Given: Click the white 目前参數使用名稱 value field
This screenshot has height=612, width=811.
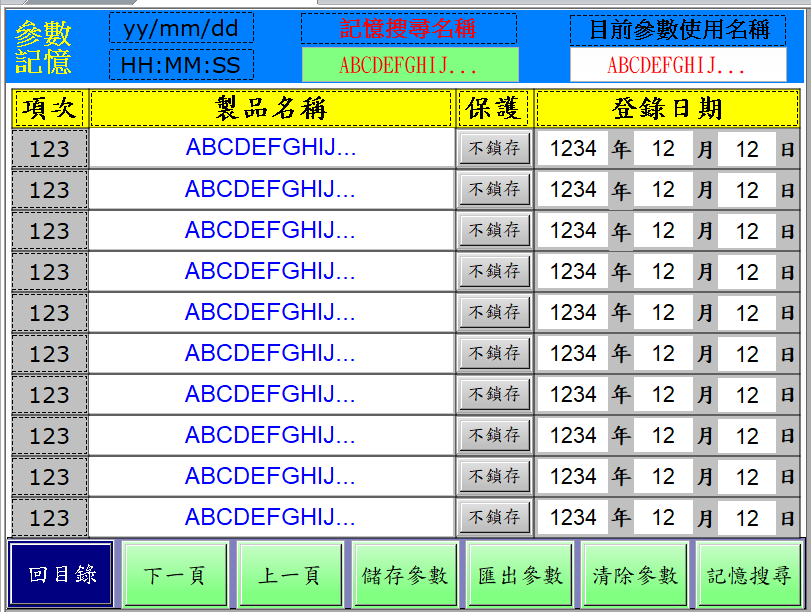Looking at the screenshot, I should point(677,66).
